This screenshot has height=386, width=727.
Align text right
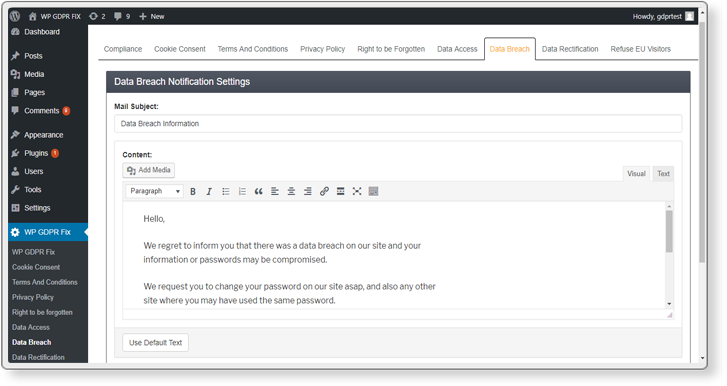(307, 191)
